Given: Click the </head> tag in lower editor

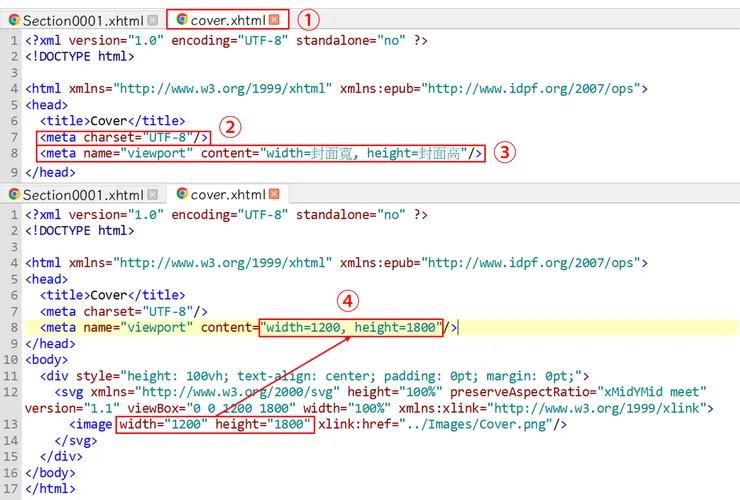Looking at the screenshot, I should coord(50,344).
